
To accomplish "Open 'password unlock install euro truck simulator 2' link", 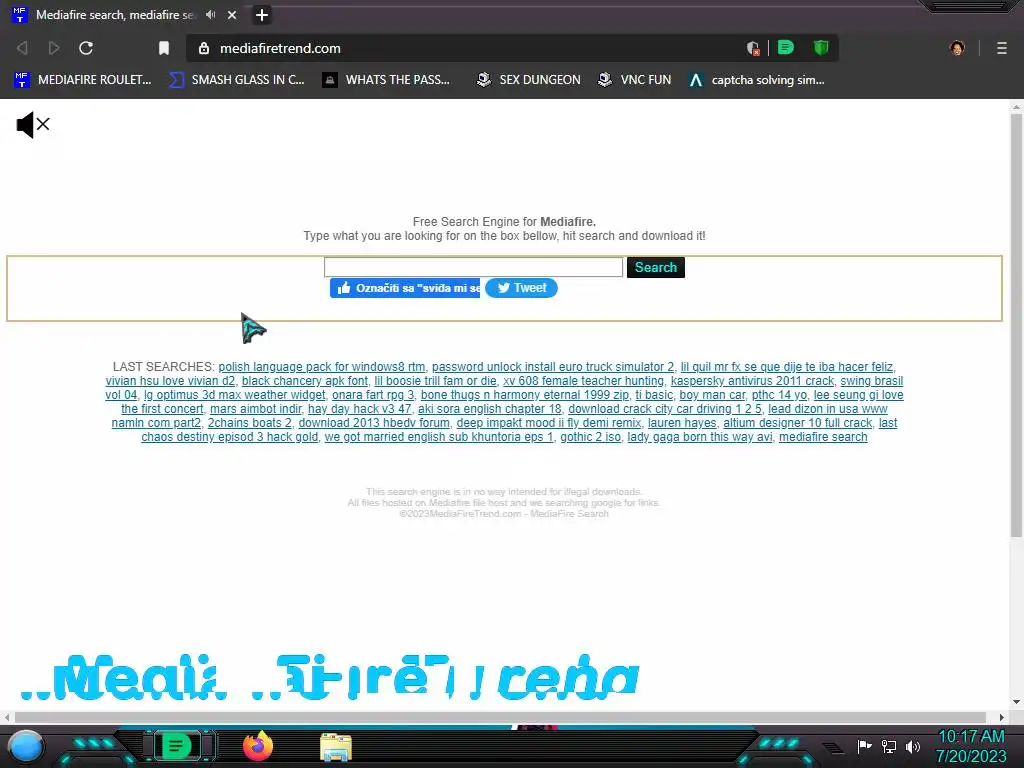I will (553, 367).
